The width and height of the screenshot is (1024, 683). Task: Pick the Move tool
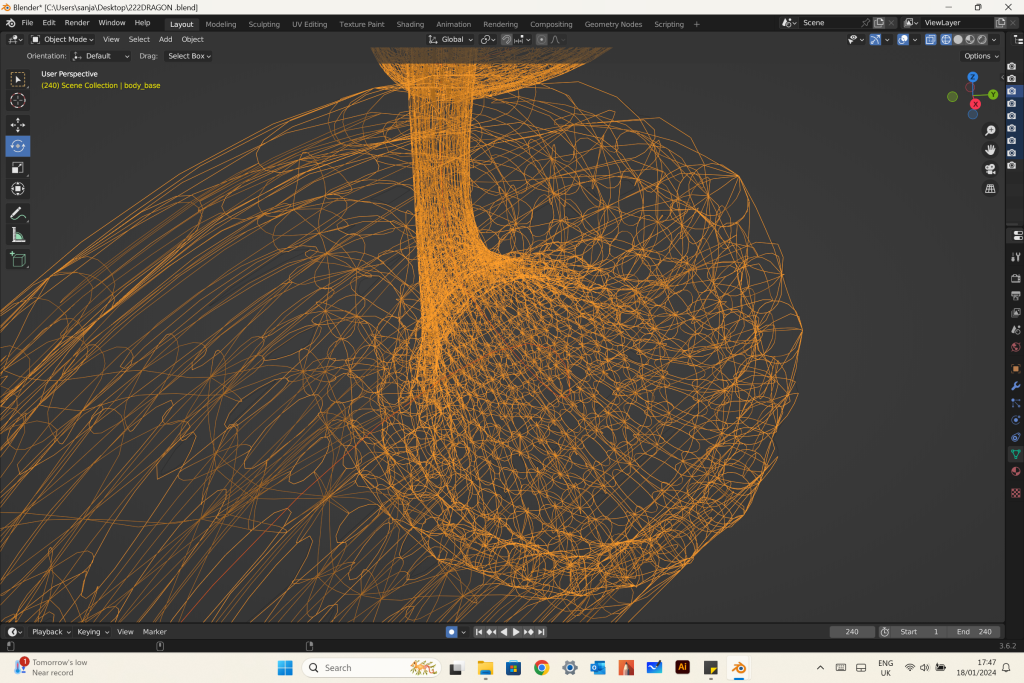click(18, 125)
